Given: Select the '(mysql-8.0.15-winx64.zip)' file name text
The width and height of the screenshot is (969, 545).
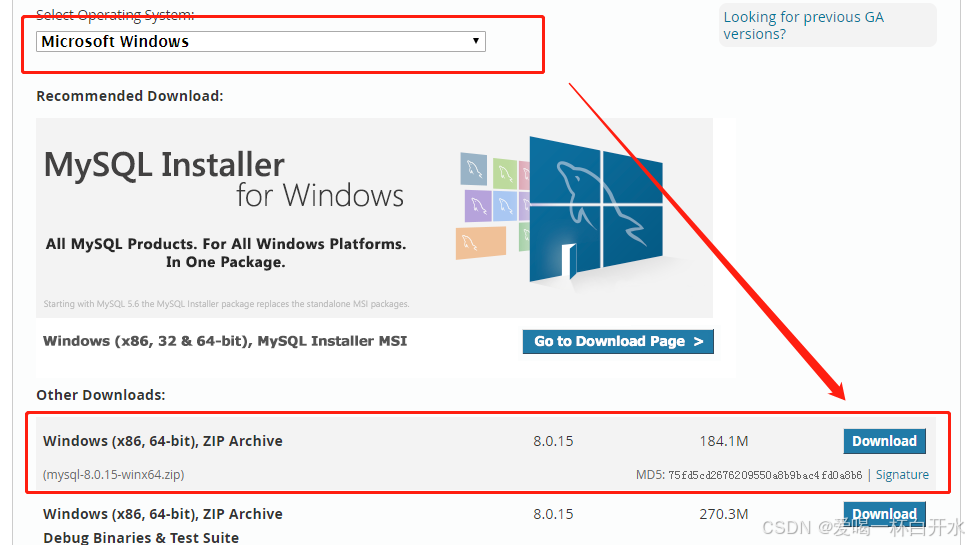Looking at the screenshot, I should click(114, 475).
